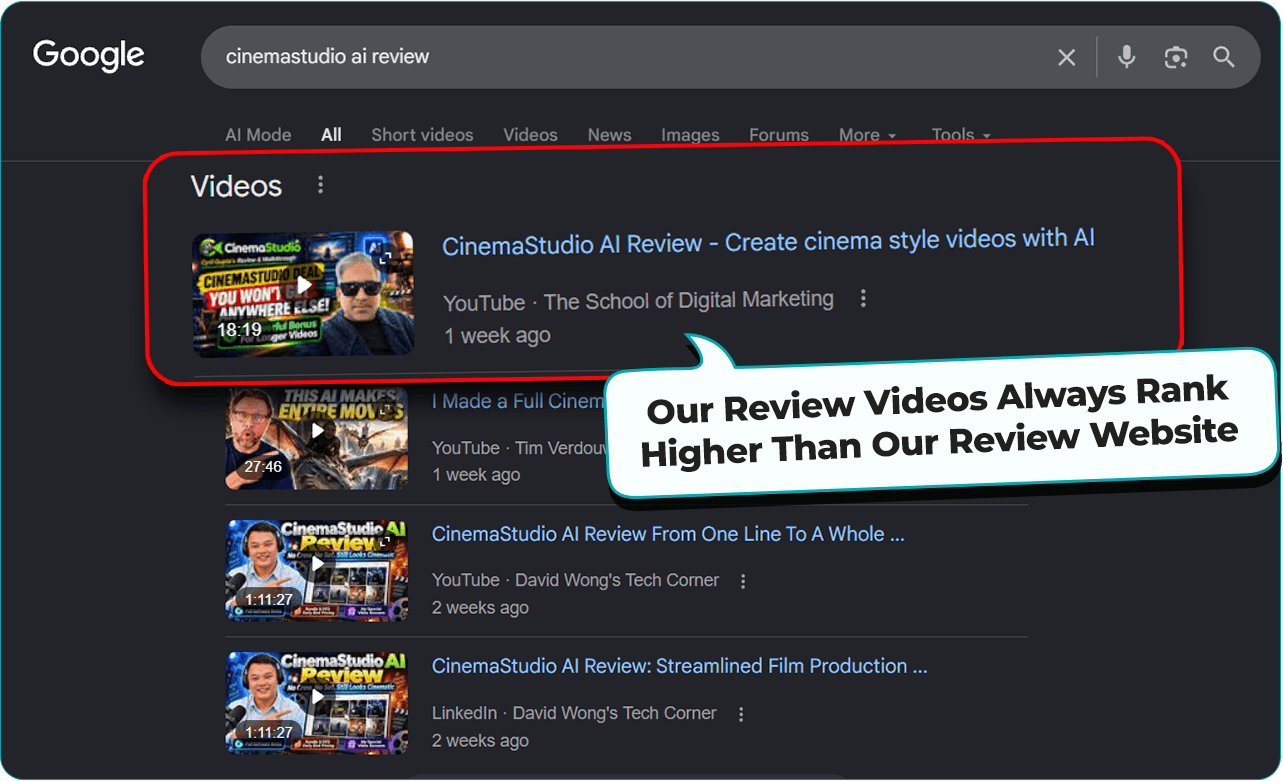Open 'CinemaStudio AI Review: Streamlined Film Production' link
The image size is (1283, 781).
tap(680, 666)
